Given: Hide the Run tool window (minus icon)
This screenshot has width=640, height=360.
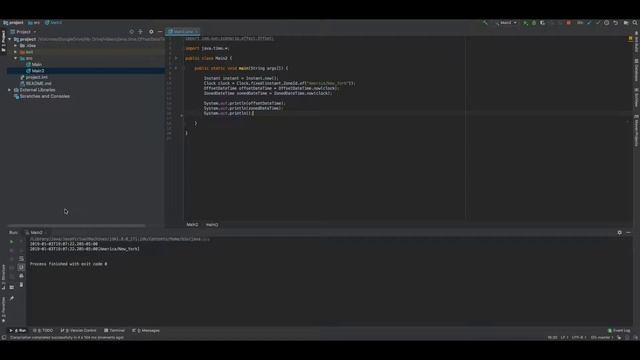Looking at the screenshot, I should pos(628,233).
